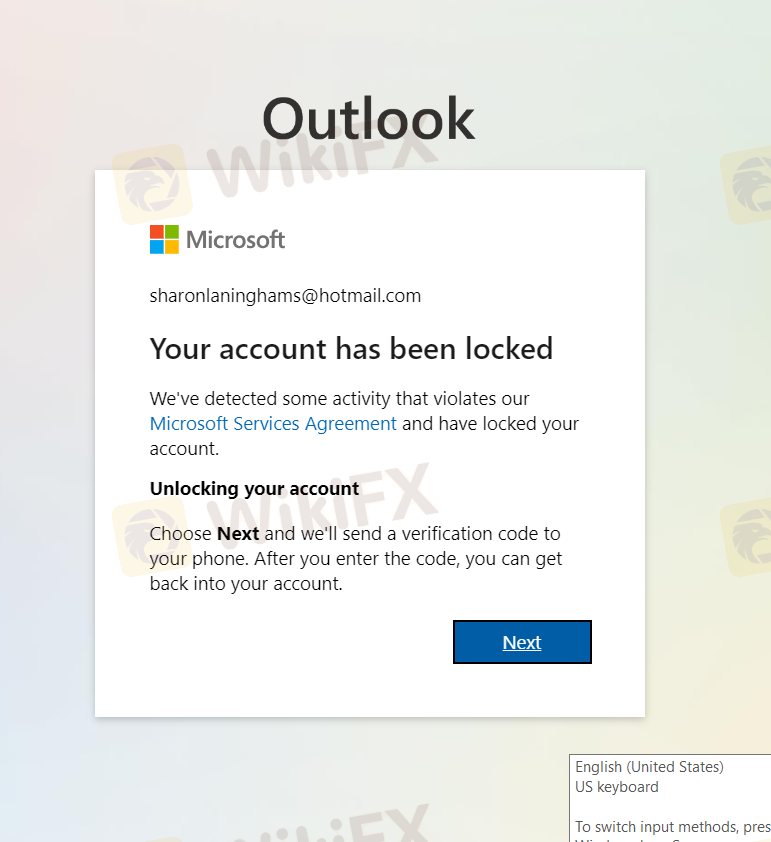Screen dimensions: 771x842
Task: Click "English (United States)" in input tooltip
Action: 649,767
